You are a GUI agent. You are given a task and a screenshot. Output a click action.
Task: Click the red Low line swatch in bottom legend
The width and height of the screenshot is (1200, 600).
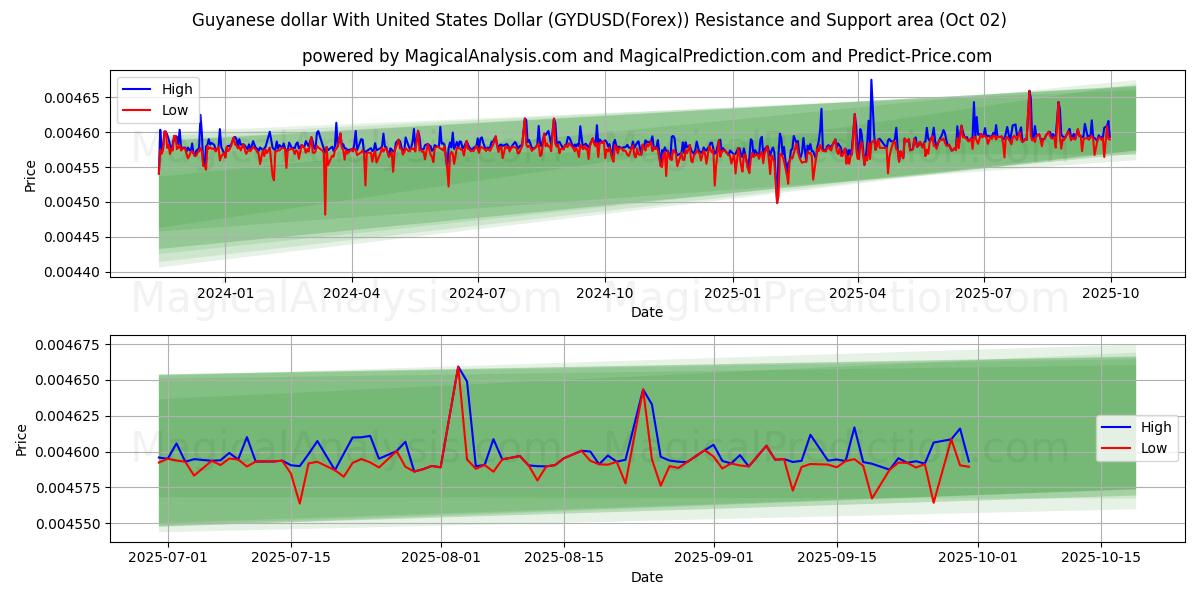1117,448
